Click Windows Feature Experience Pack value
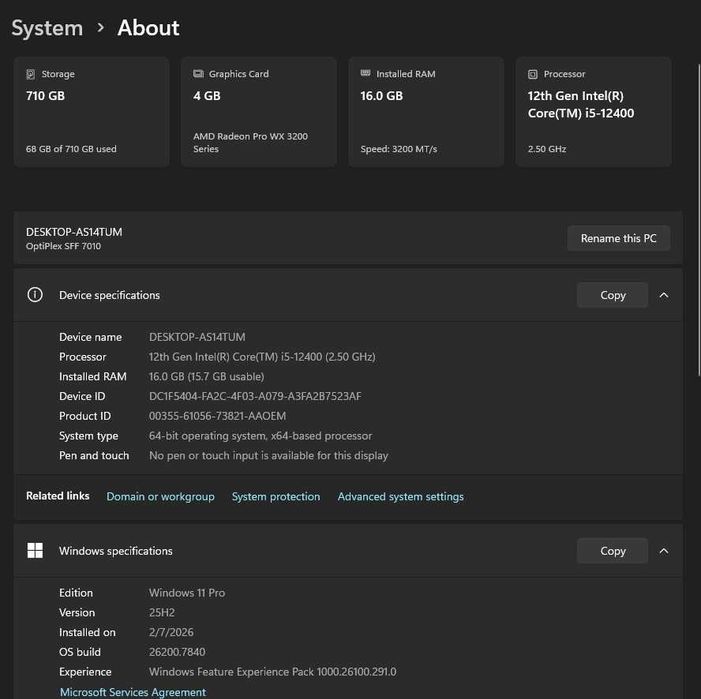This screenshot has width=701, height=699. (x=272, y=672)
